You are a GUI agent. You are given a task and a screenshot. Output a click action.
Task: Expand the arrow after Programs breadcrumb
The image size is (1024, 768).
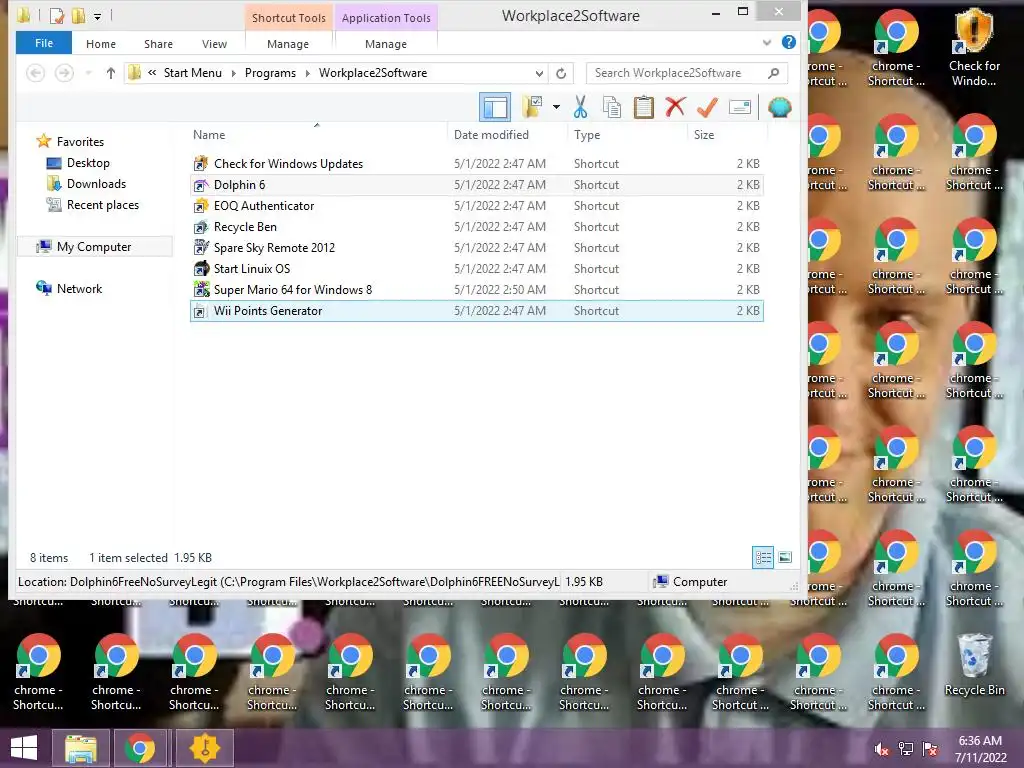click(307, 73)
